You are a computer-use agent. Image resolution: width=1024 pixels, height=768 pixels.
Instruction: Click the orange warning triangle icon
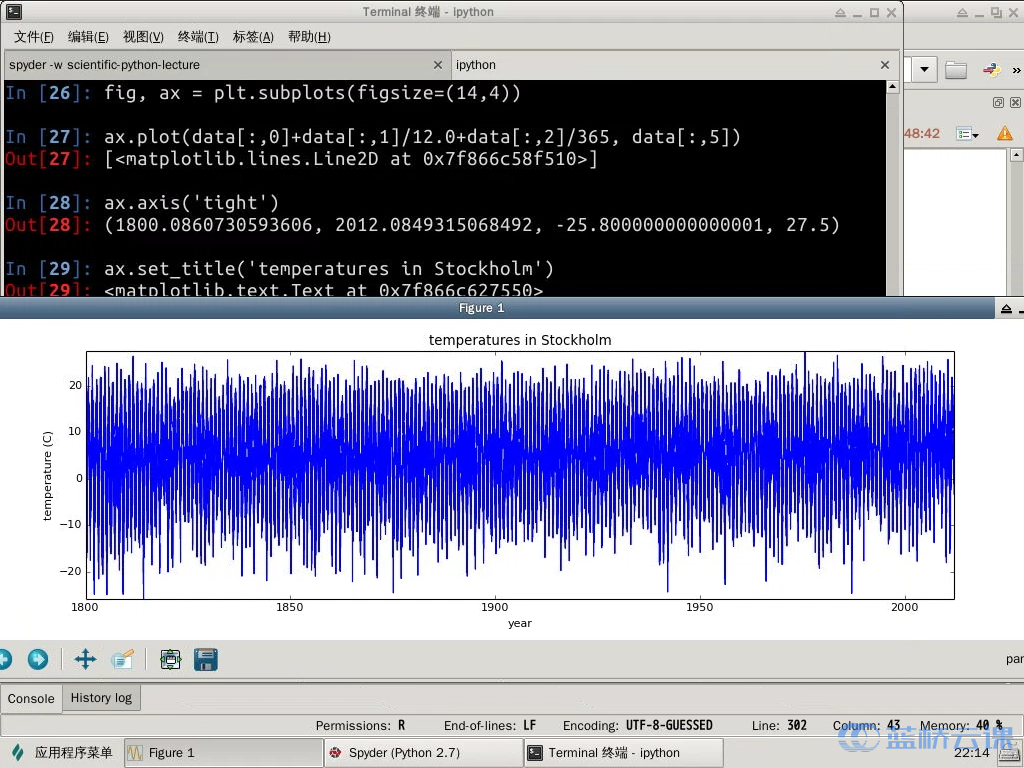click(1005, 133)
